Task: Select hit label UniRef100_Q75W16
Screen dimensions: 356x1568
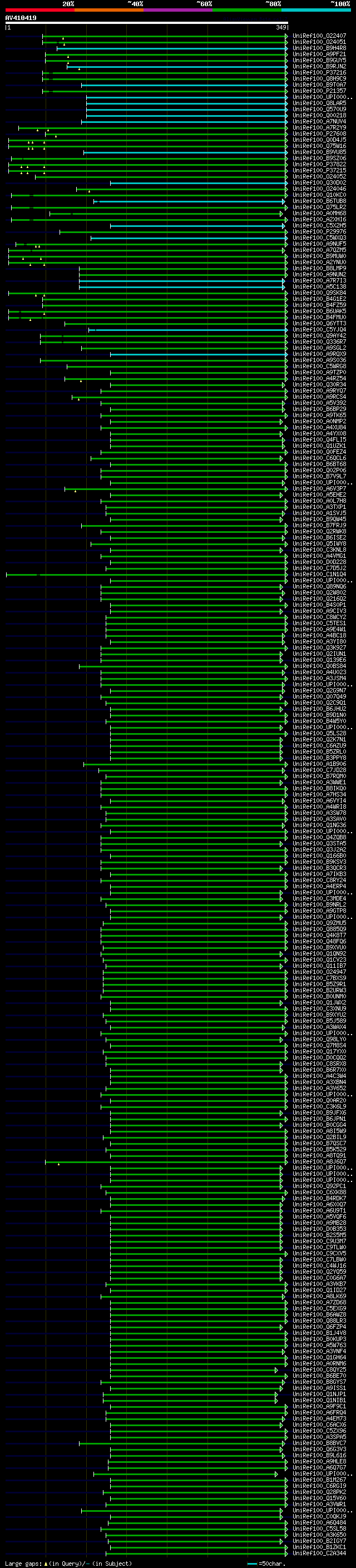Action: pos(319,146)
